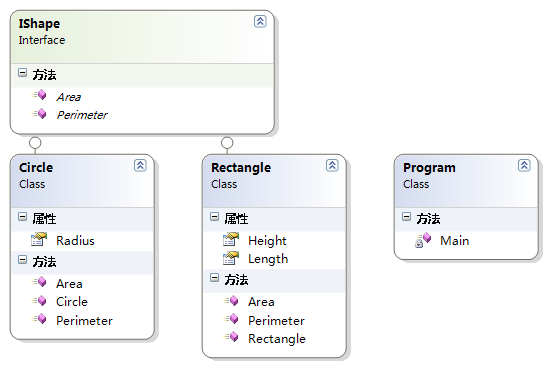
Task: Click the Program class title
Action: tap(429, 168)
